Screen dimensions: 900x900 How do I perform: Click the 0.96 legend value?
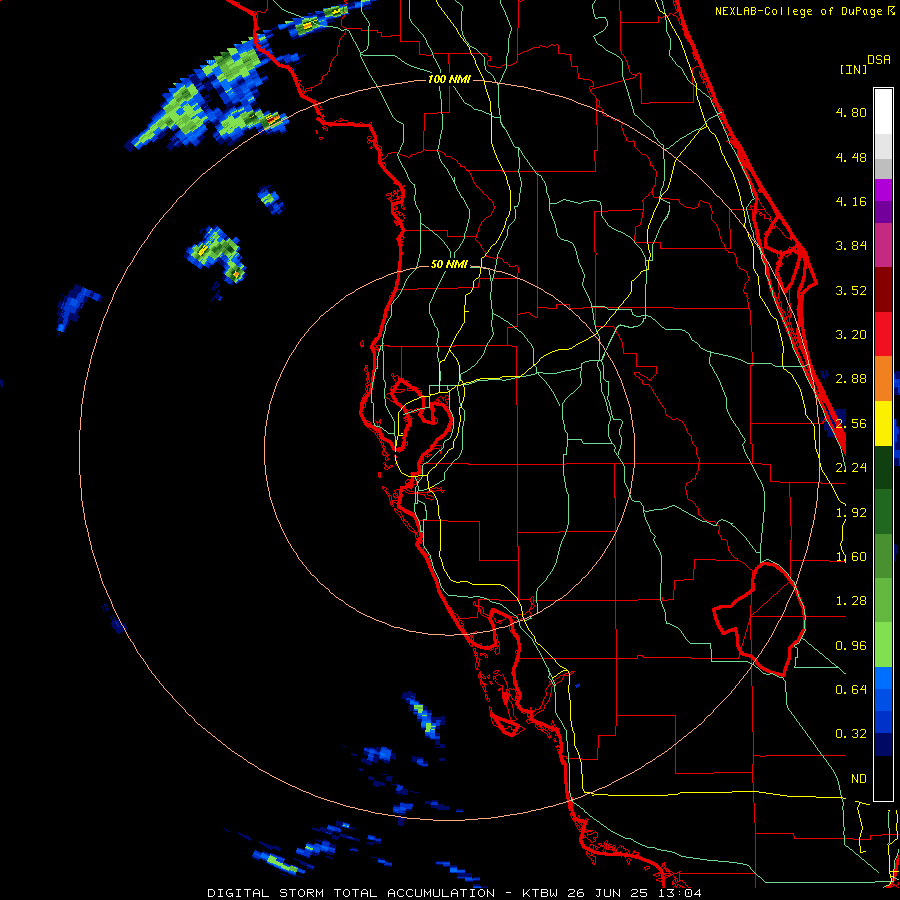851,646
